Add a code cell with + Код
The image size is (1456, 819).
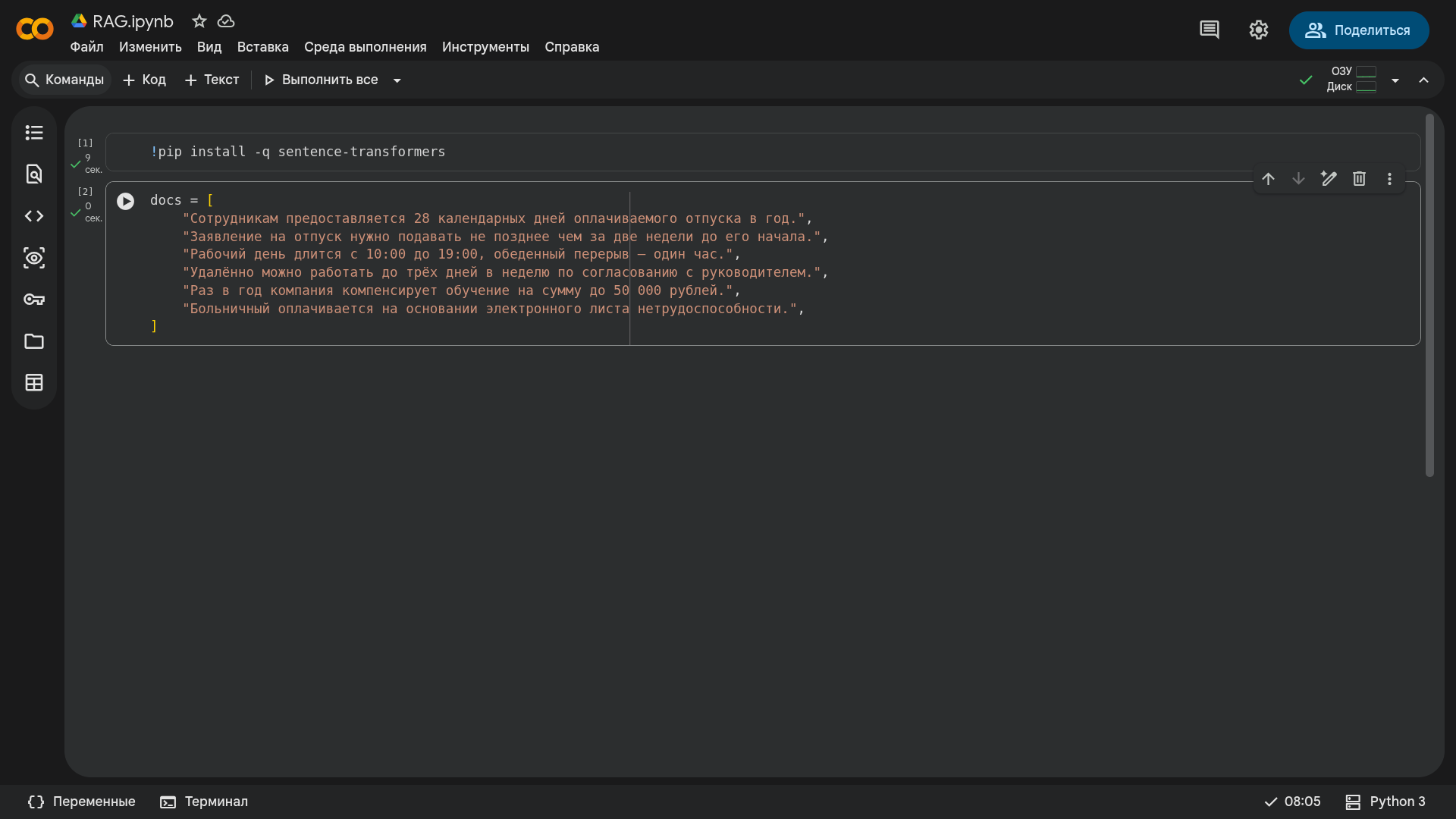[144, 80]
